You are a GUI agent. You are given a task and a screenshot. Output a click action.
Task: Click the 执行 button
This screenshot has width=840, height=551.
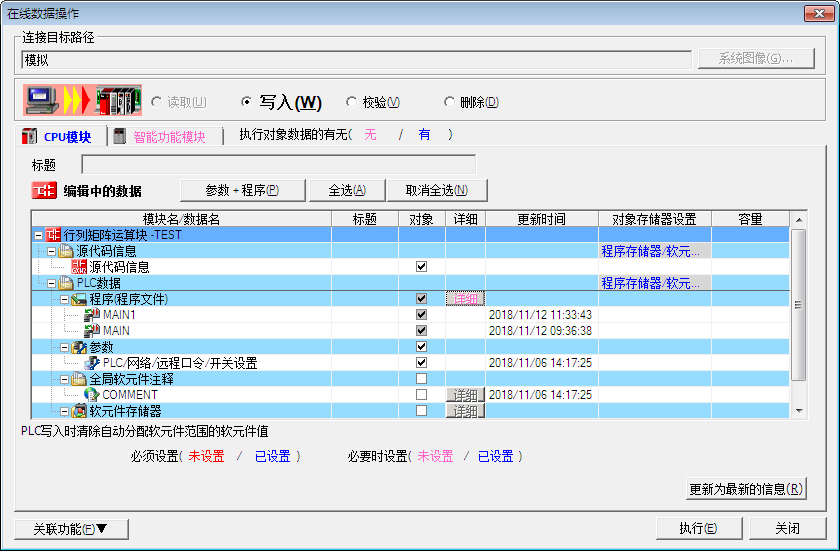point(697,528)
